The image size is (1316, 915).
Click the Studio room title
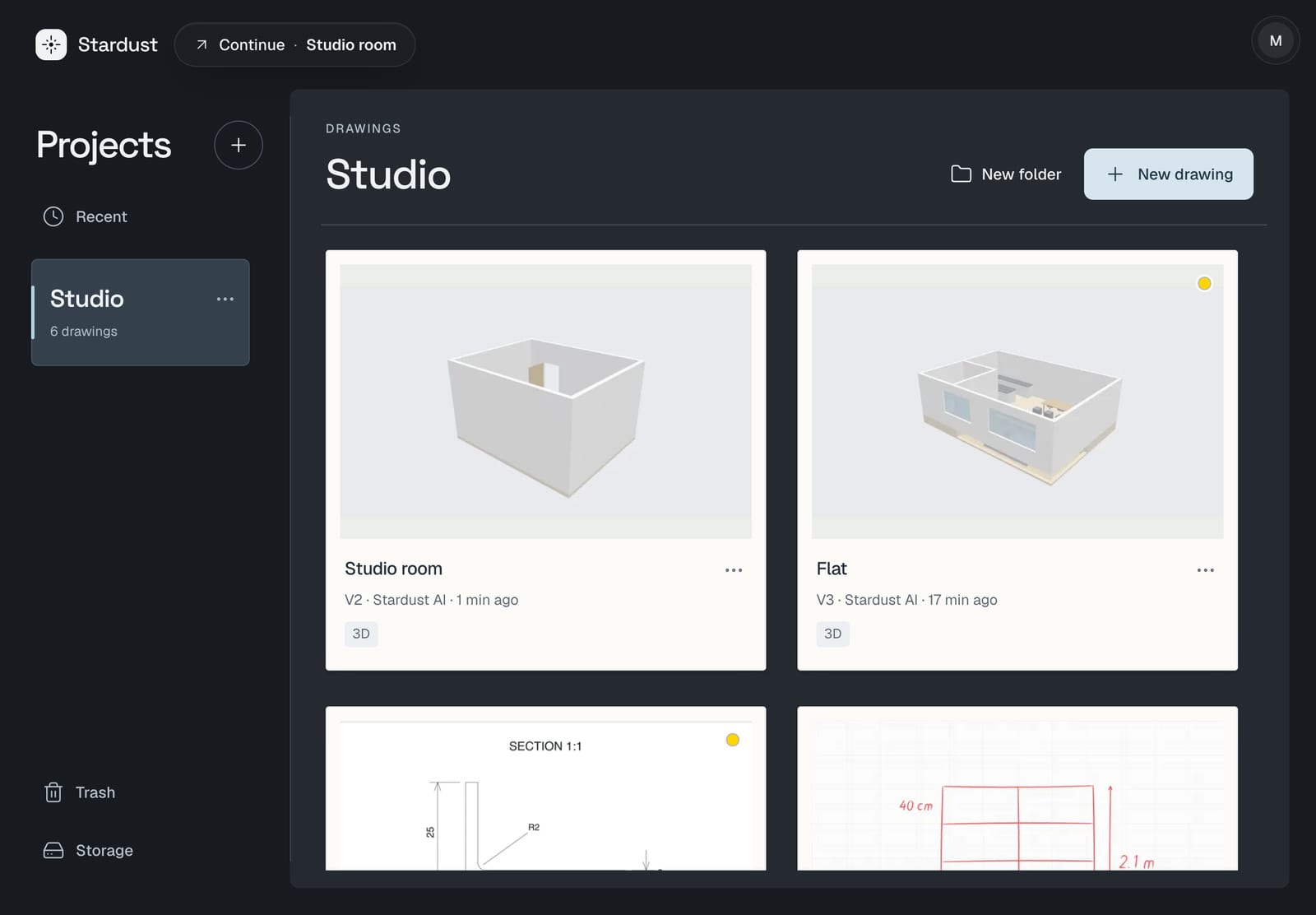(x=393, y=569)
